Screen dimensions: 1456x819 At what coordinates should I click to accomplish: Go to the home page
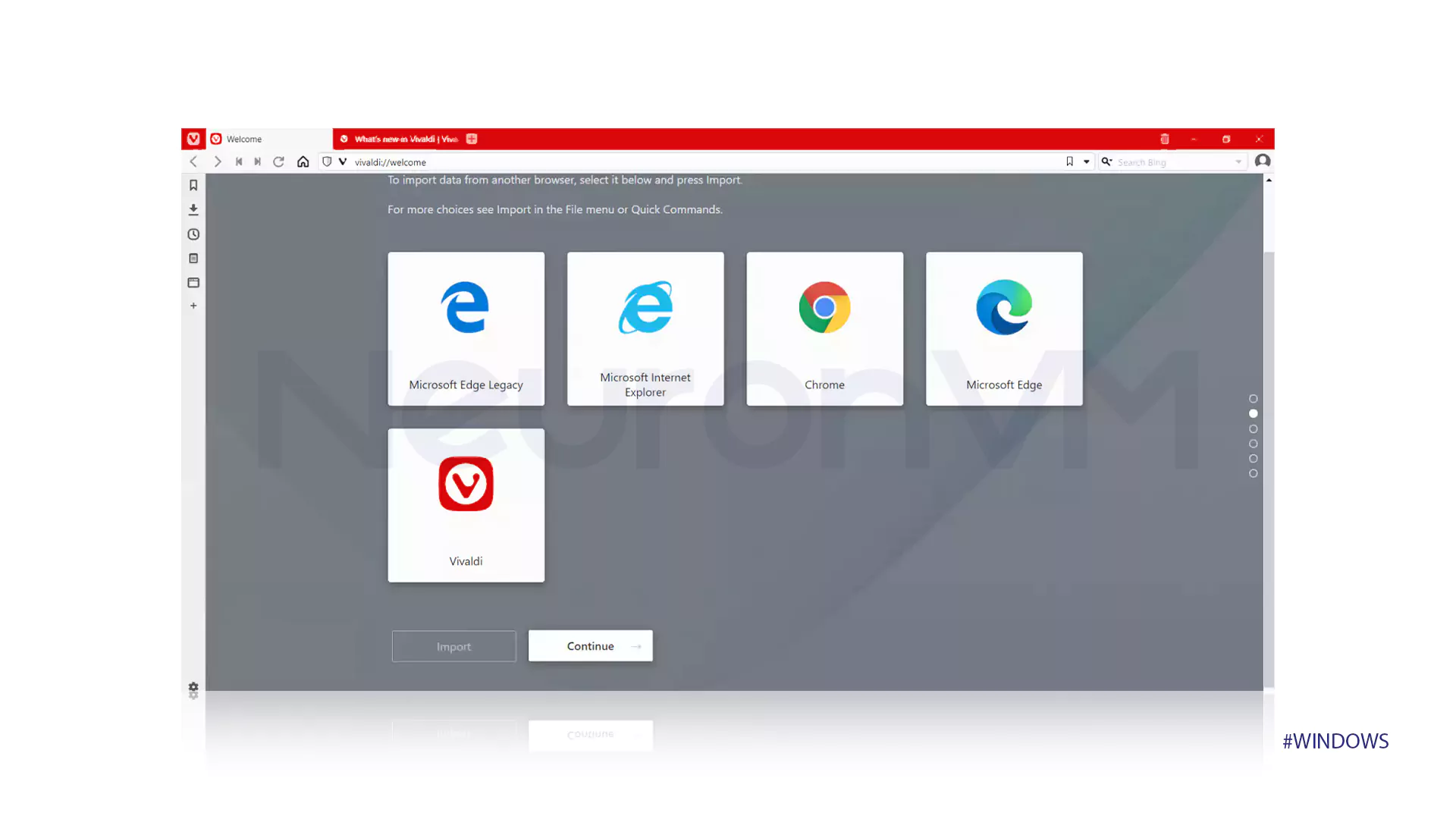pos(303,162)
